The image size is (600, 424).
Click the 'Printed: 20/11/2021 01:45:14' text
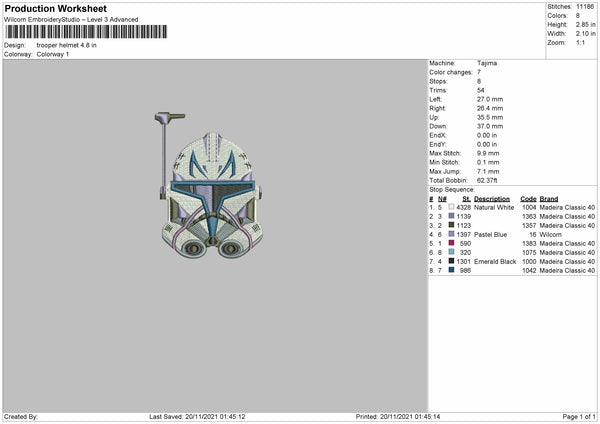[398, 417]
